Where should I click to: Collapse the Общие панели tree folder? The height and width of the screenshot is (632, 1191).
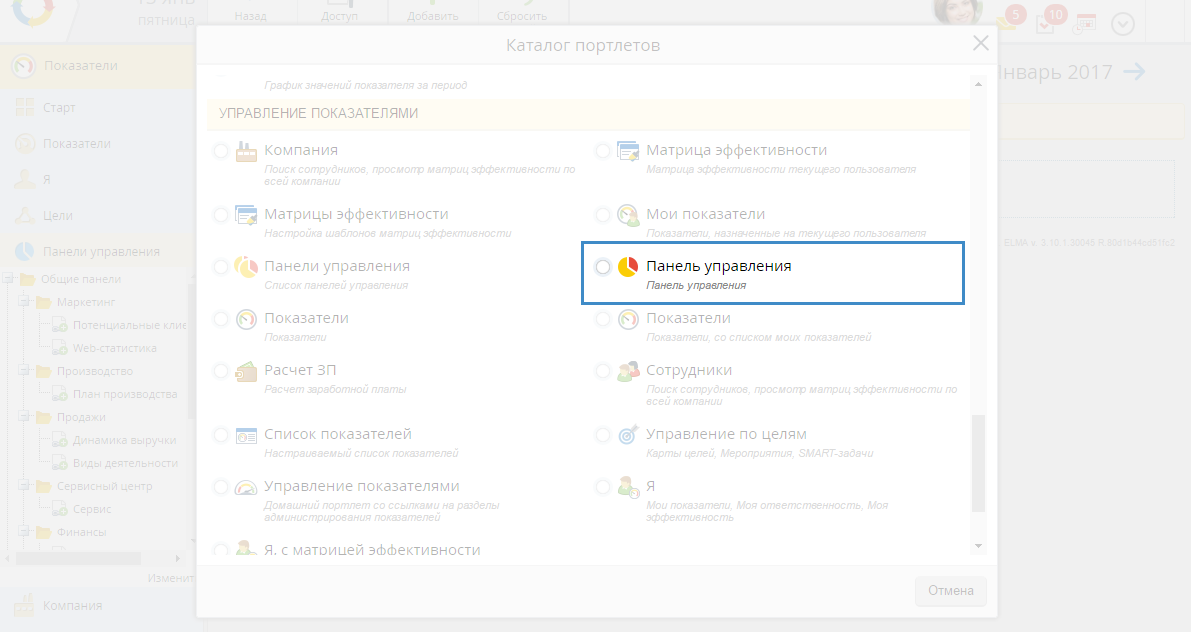[x=8, y=279]
